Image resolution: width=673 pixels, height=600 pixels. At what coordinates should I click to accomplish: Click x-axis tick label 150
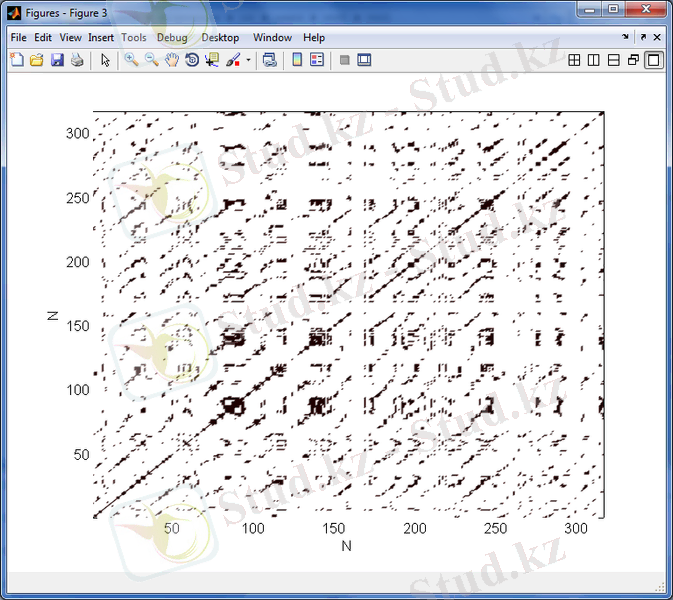click(x=333, y=528)
